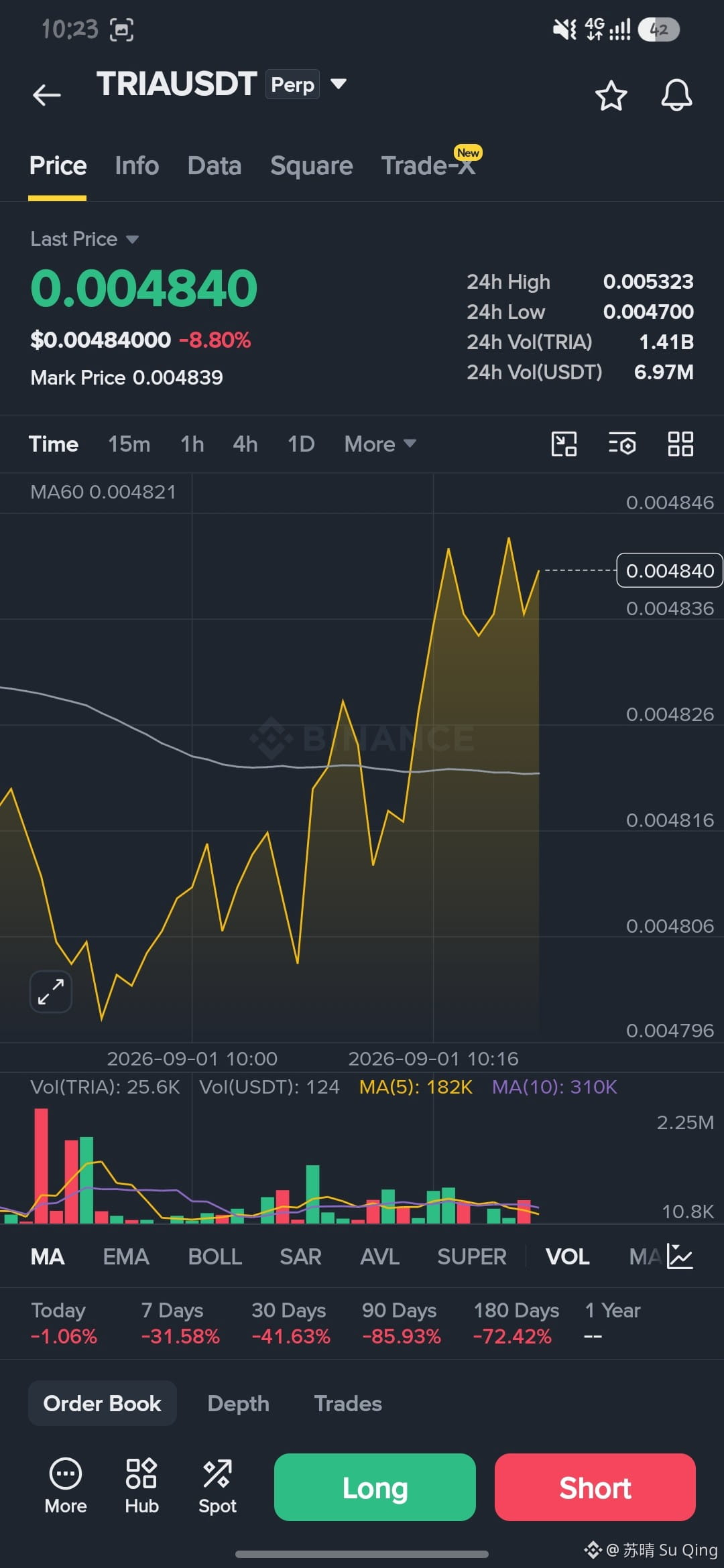This screenshot has width=724, height=1568.
Task: Open the Depth tab
Action: [x=238, y=1403]
